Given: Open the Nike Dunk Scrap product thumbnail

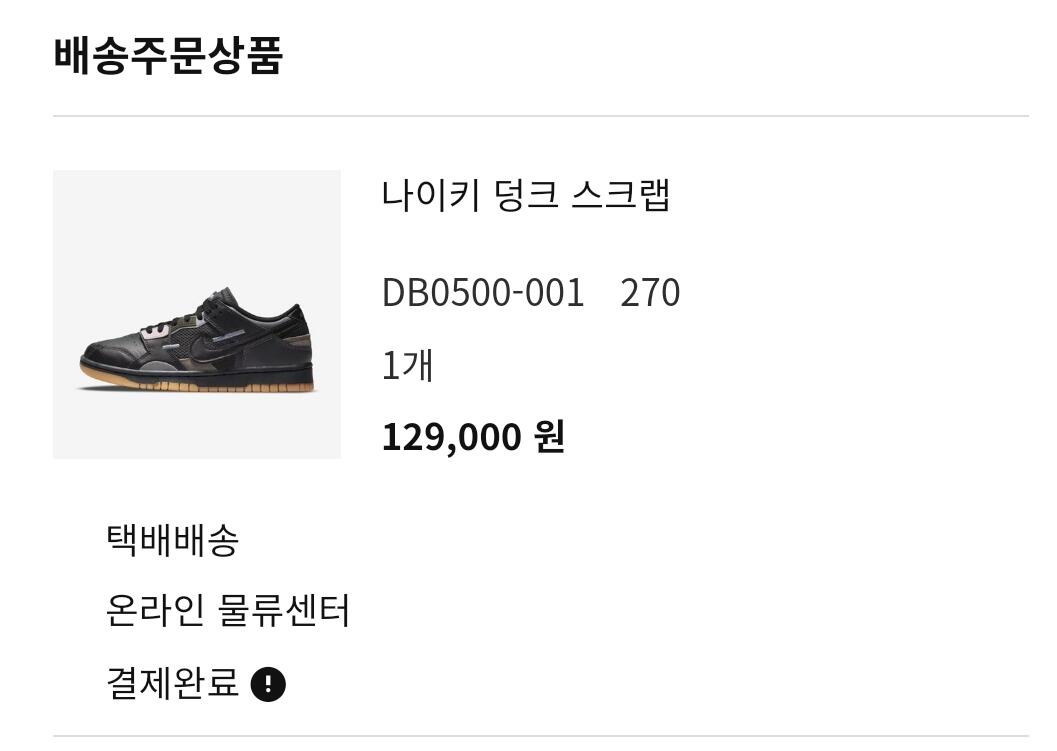Looking at the screenshot, I should (197, 314).
